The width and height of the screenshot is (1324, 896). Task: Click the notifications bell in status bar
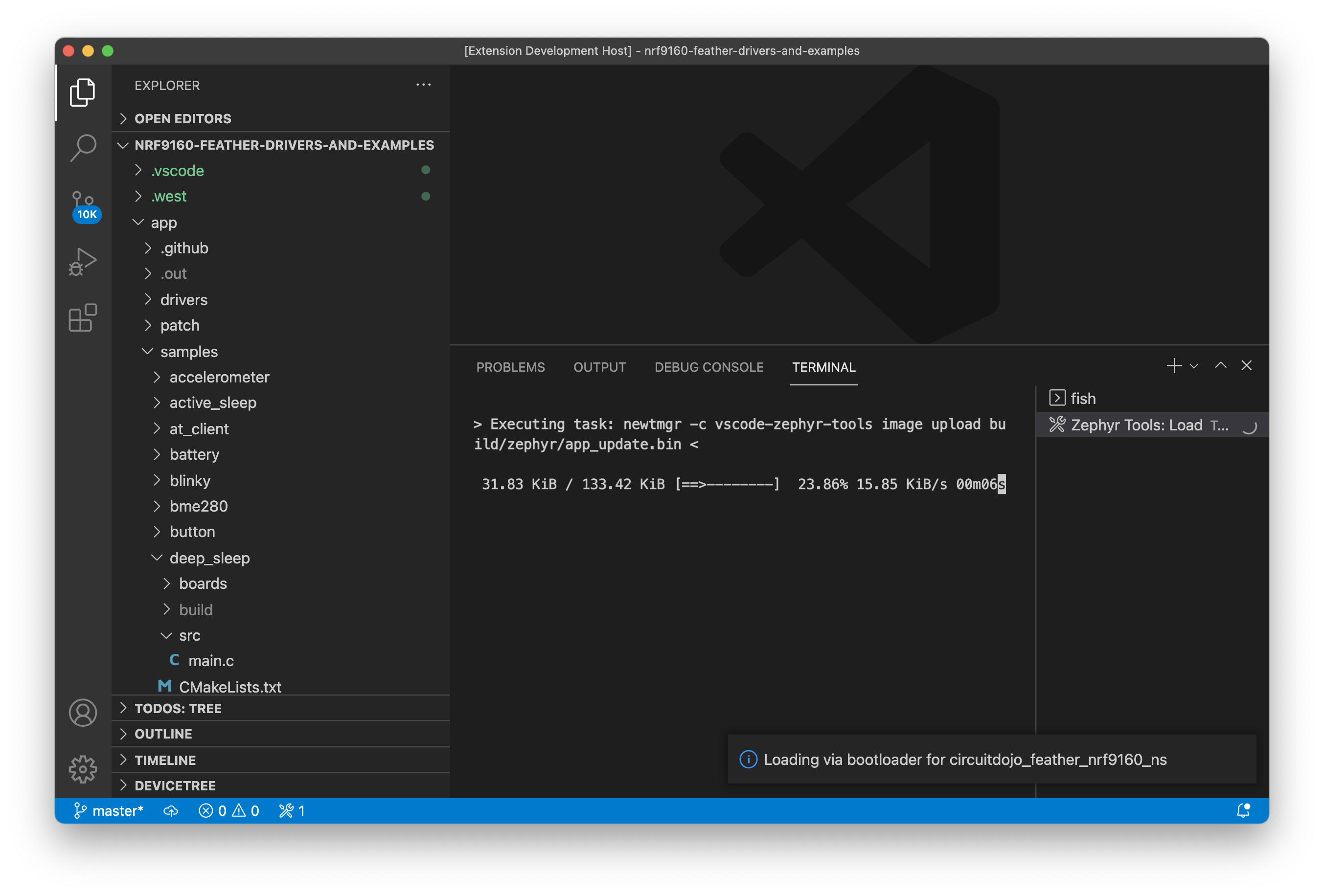[x=1243, y=810]
